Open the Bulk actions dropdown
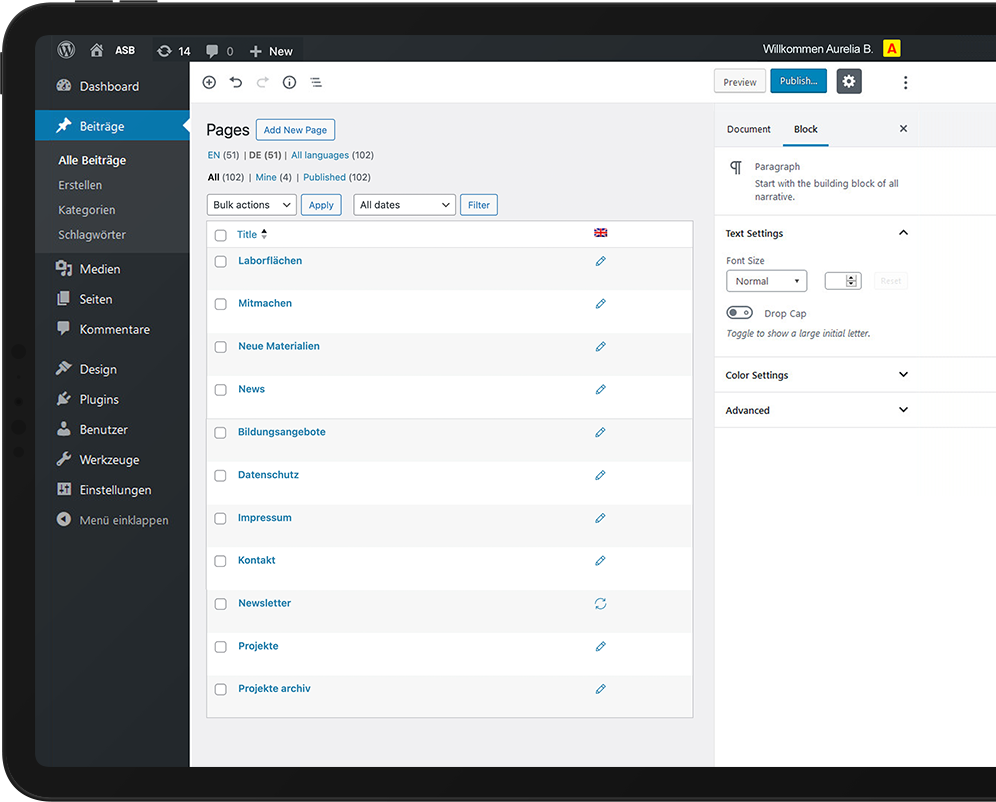The image size is (996, 802). pos(252,205)
